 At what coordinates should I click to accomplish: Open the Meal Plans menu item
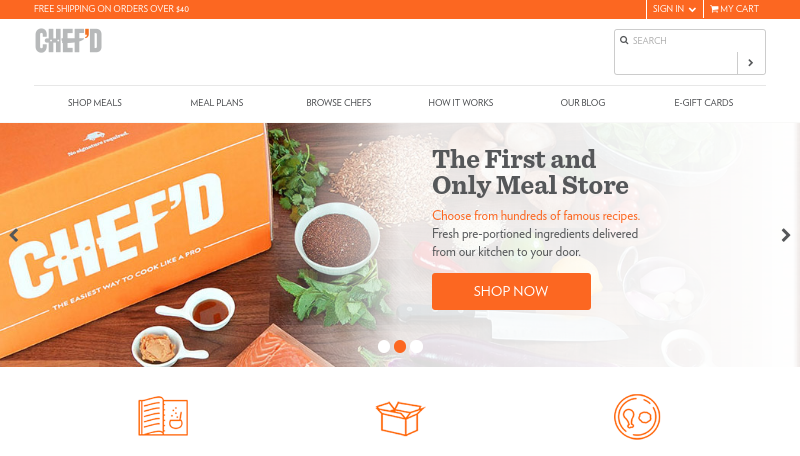tap(217, 103)
